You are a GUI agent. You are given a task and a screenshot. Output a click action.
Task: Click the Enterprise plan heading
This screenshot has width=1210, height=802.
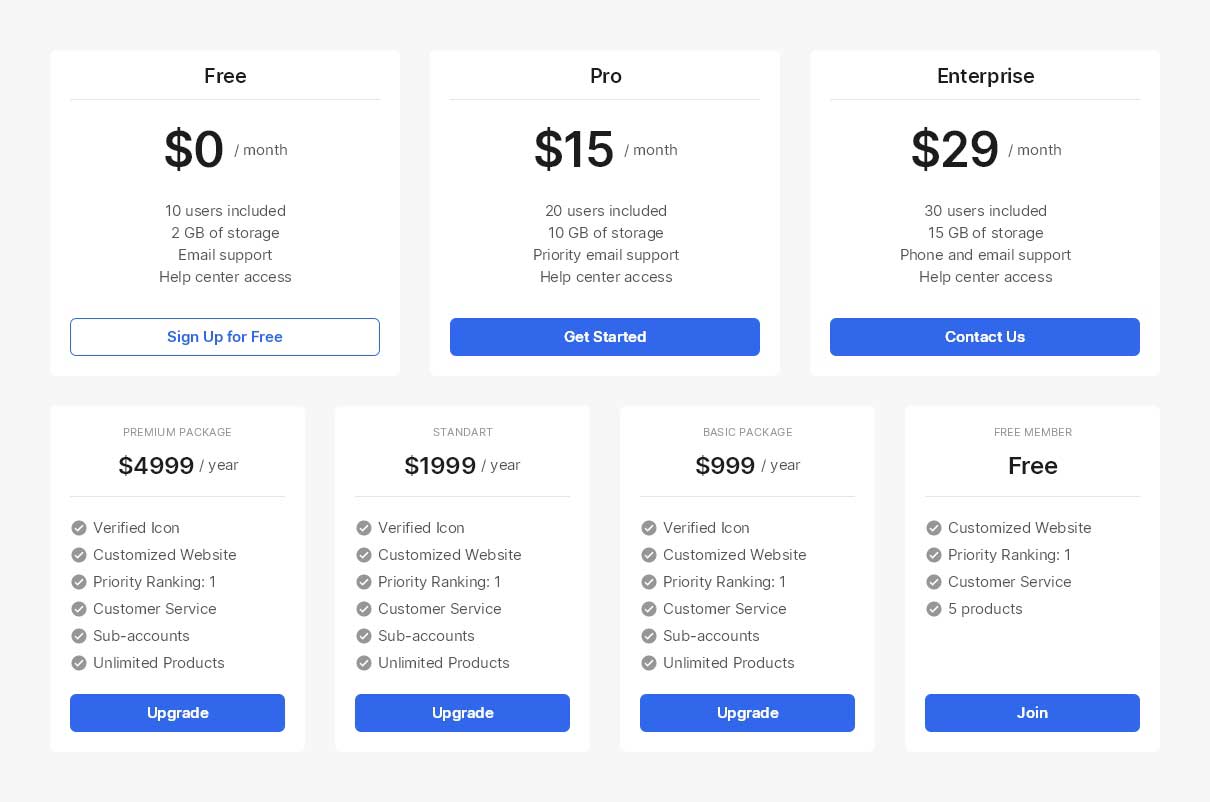coord(985,76)
